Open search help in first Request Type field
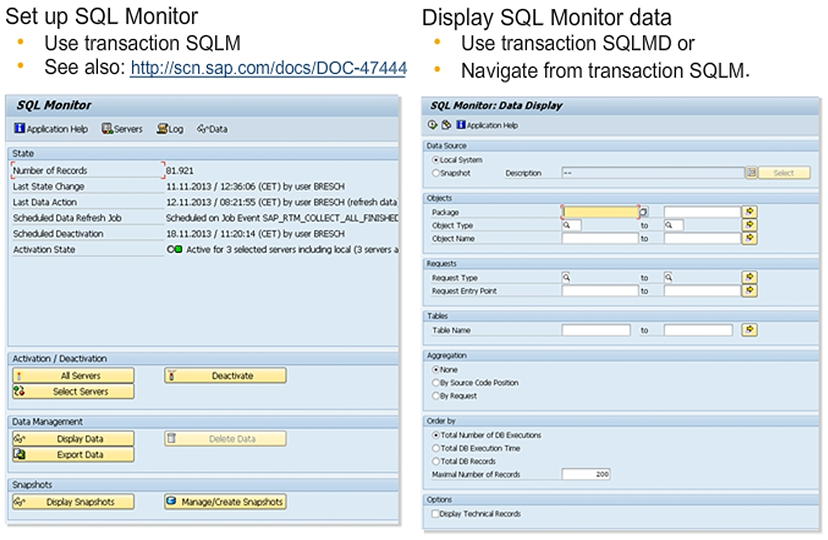 tap(567, 277)
